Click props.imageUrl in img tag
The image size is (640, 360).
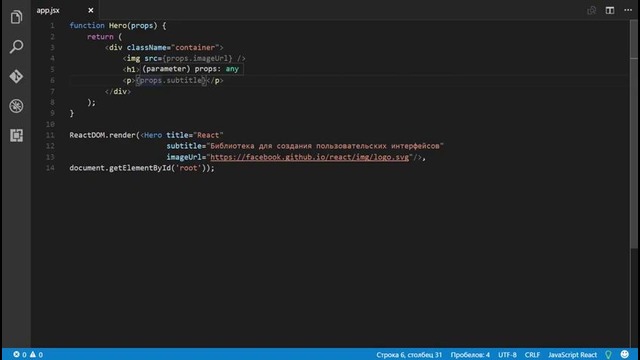pos(197,58)
